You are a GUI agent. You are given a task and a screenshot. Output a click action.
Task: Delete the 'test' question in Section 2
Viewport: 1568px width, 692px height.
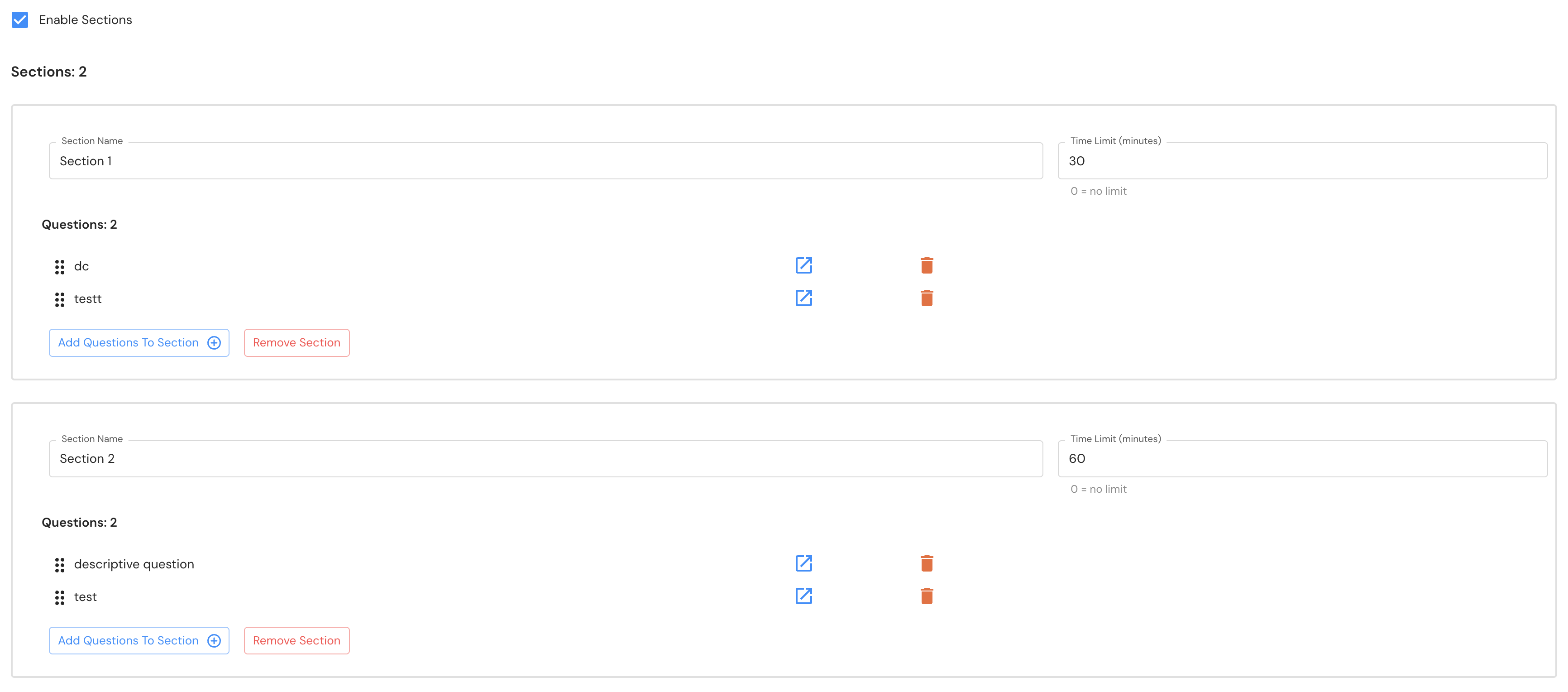927,596
